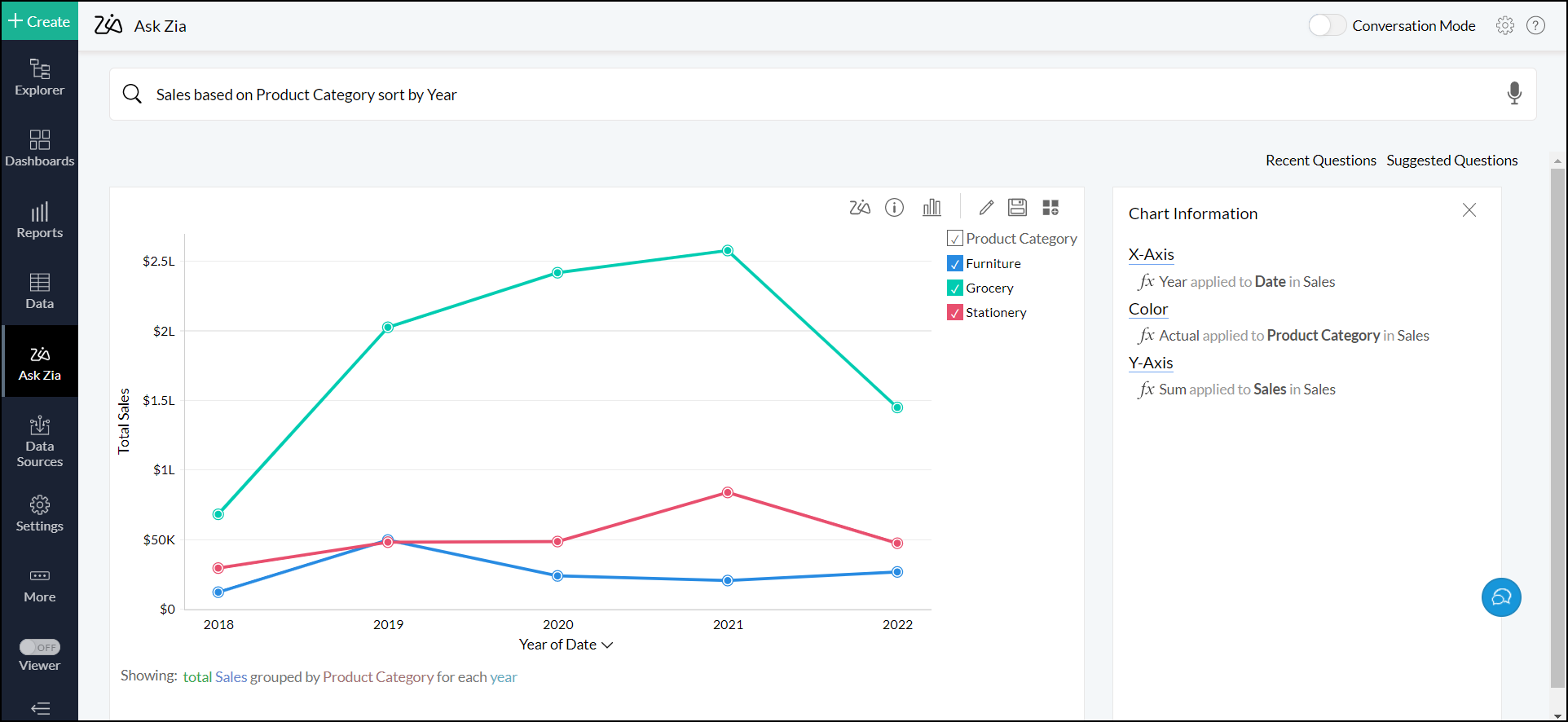
Task: Open the Create menu
Action: (x=39, y=21)
